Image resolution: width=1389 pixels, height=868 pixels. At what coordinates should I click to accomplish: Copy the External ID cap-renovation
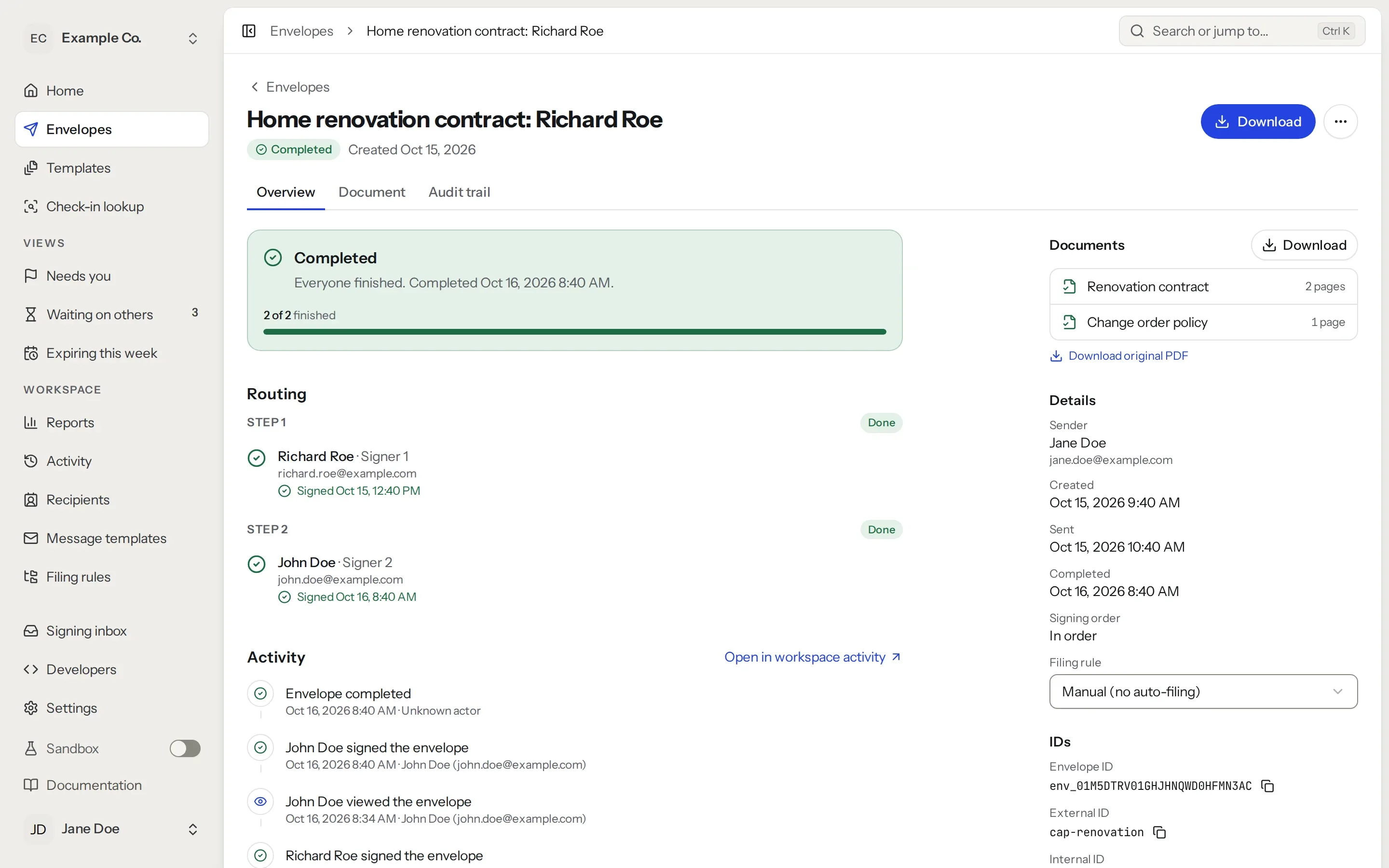1159,832
